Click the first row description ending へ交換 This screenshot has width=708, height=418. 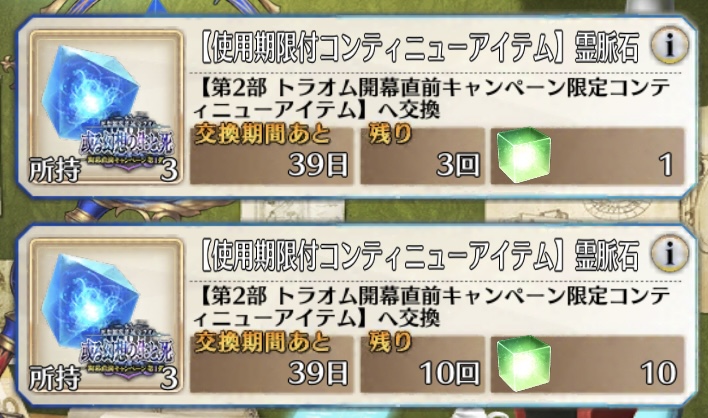click(x=431, y=98)
